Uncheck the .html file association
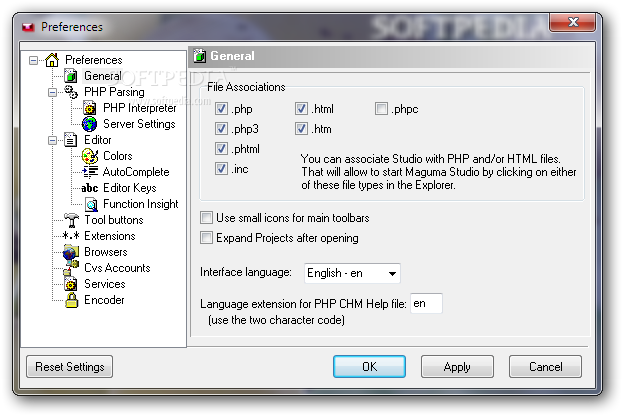 click(x=301, y=108)
